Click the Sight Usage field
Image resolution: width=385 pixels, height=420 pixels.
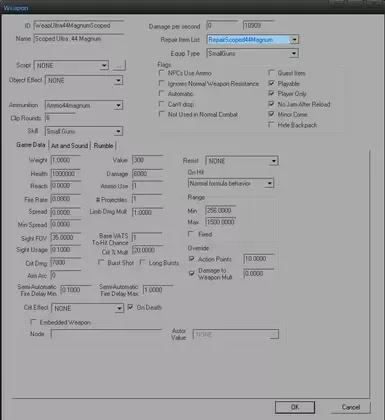pyautogui.click(x=66, y=250)
